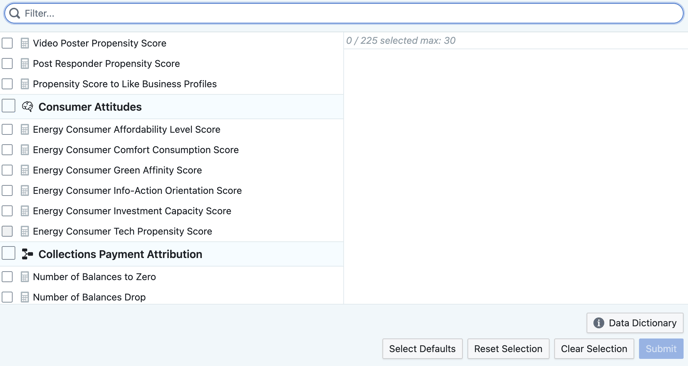Click calculator icon beside Number of Balances to Zero

25,277
